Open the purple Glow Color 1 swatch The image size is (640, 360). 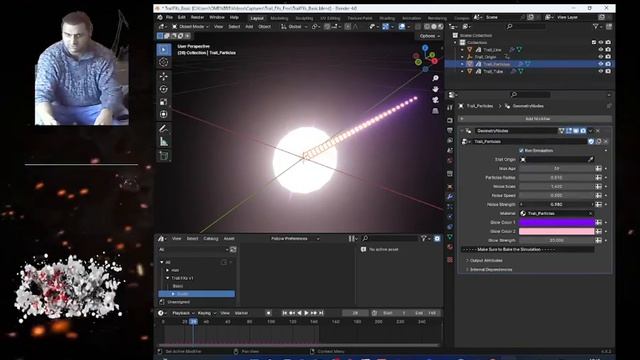(556, 222)
